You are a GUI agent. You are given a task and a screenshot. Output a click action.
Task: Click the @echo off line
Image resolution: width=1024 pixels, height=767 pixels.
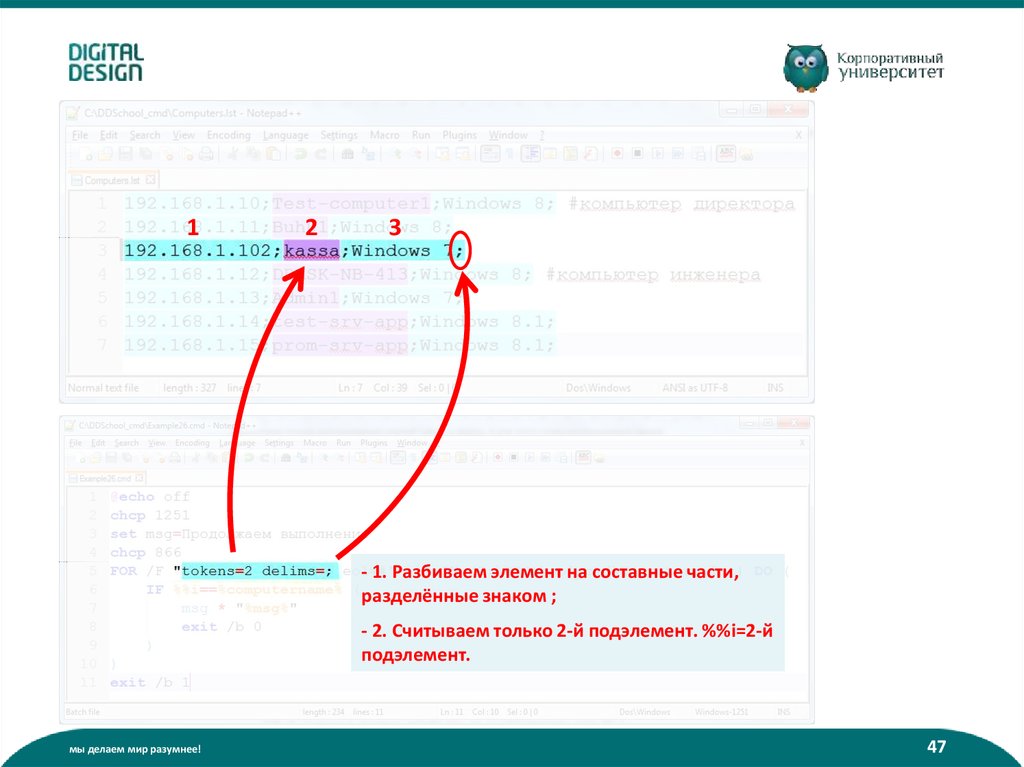pyautogui.click(x=150, y=497)
